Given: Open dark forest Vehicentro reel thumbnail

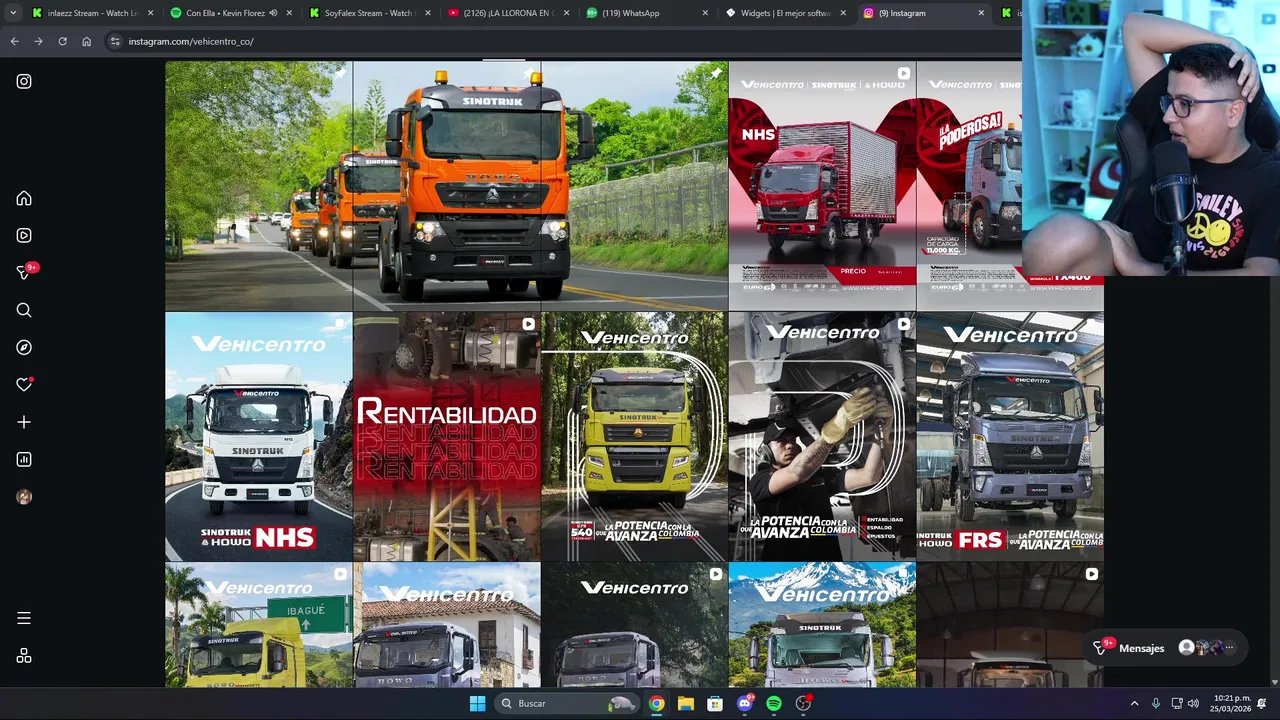Looking at the screenshot, I should (x=634, y=625).
